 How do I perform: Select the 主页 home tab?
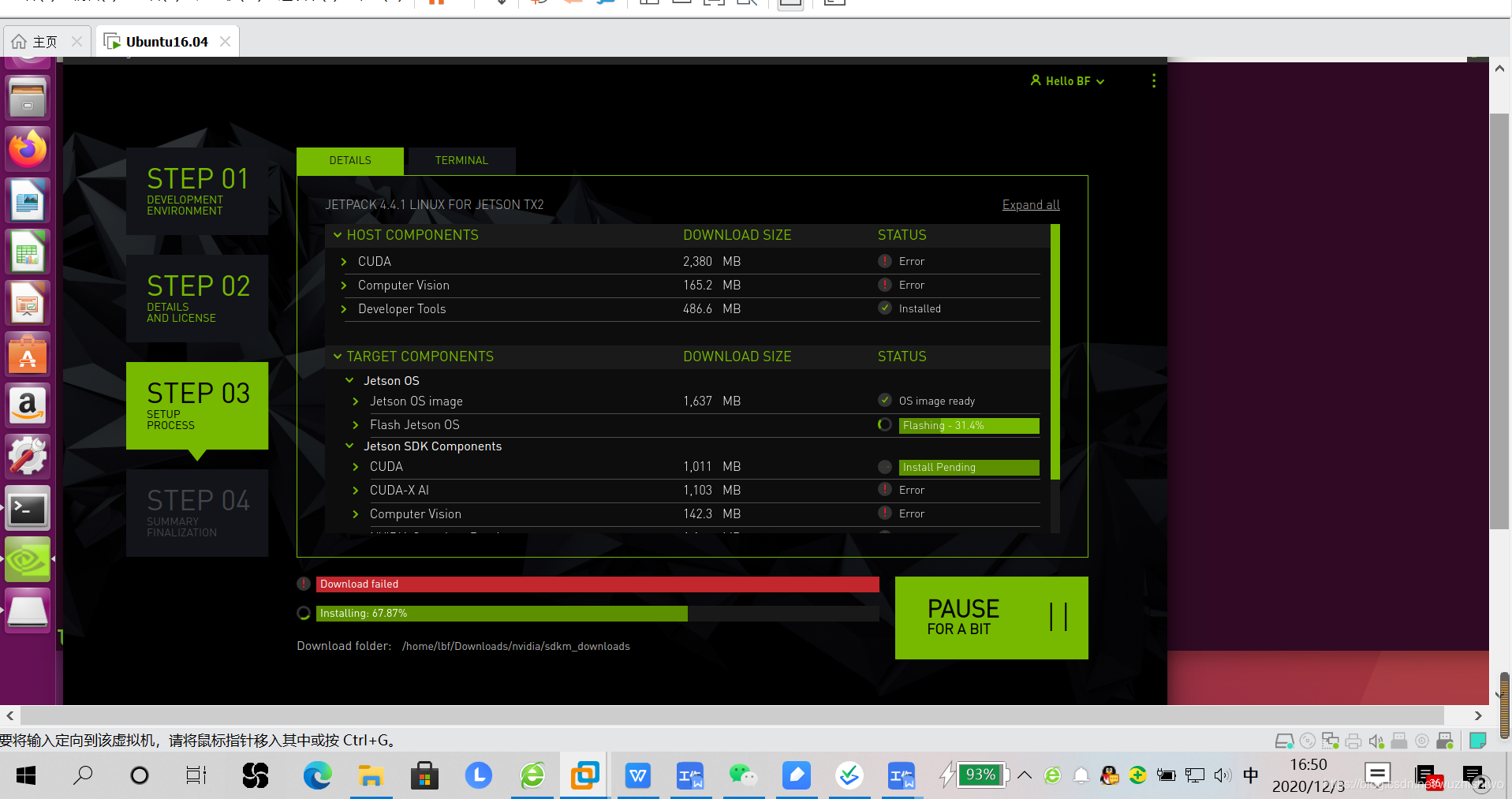[x=46, y=42]
